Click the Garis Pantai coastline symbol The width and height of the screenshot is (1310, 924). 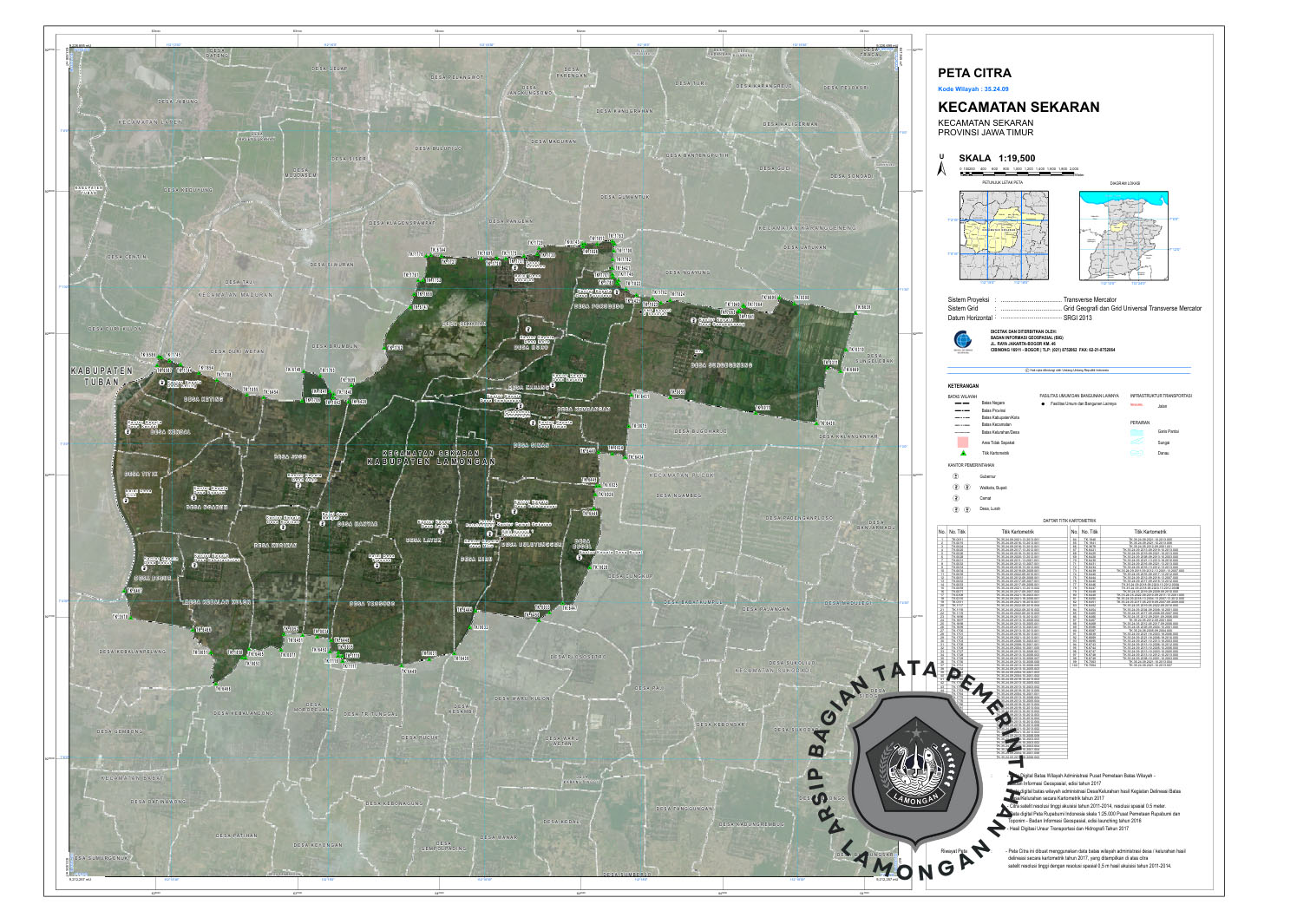[1136, 432]
